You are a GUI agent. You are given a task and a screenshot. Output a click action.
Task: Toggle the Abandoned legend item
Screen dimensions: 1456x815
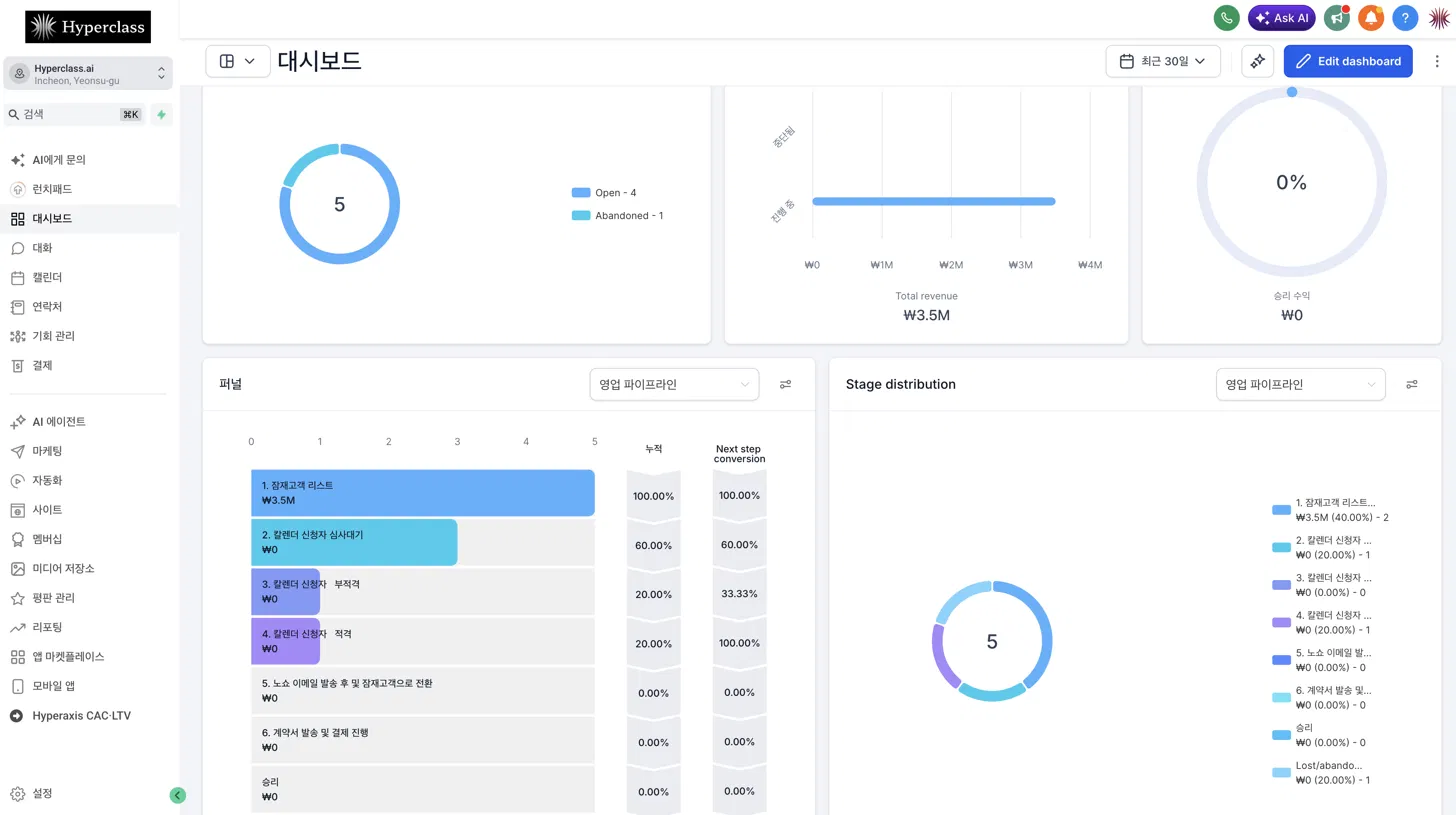pos(617,215)
